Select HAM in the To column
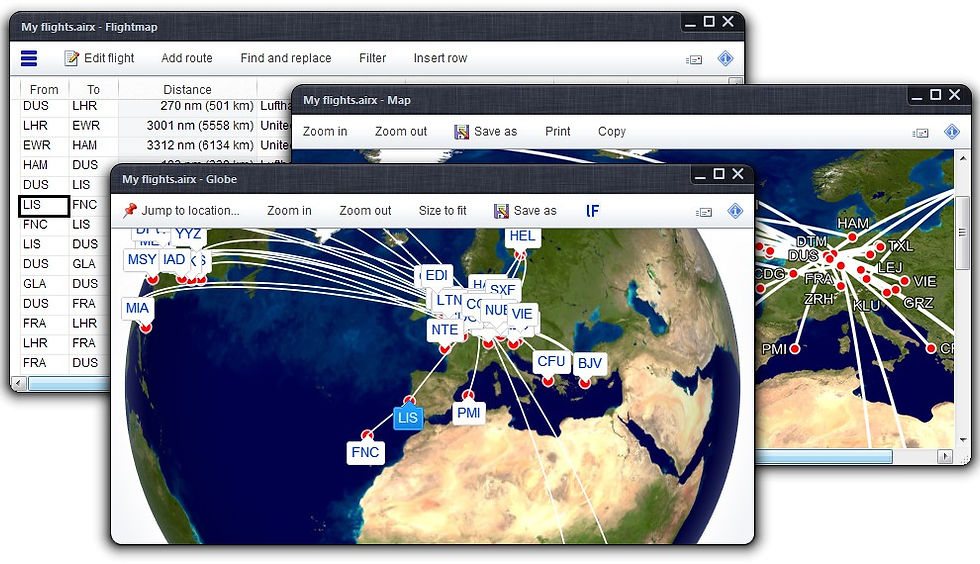980x564 pixels. click(84, 145)
